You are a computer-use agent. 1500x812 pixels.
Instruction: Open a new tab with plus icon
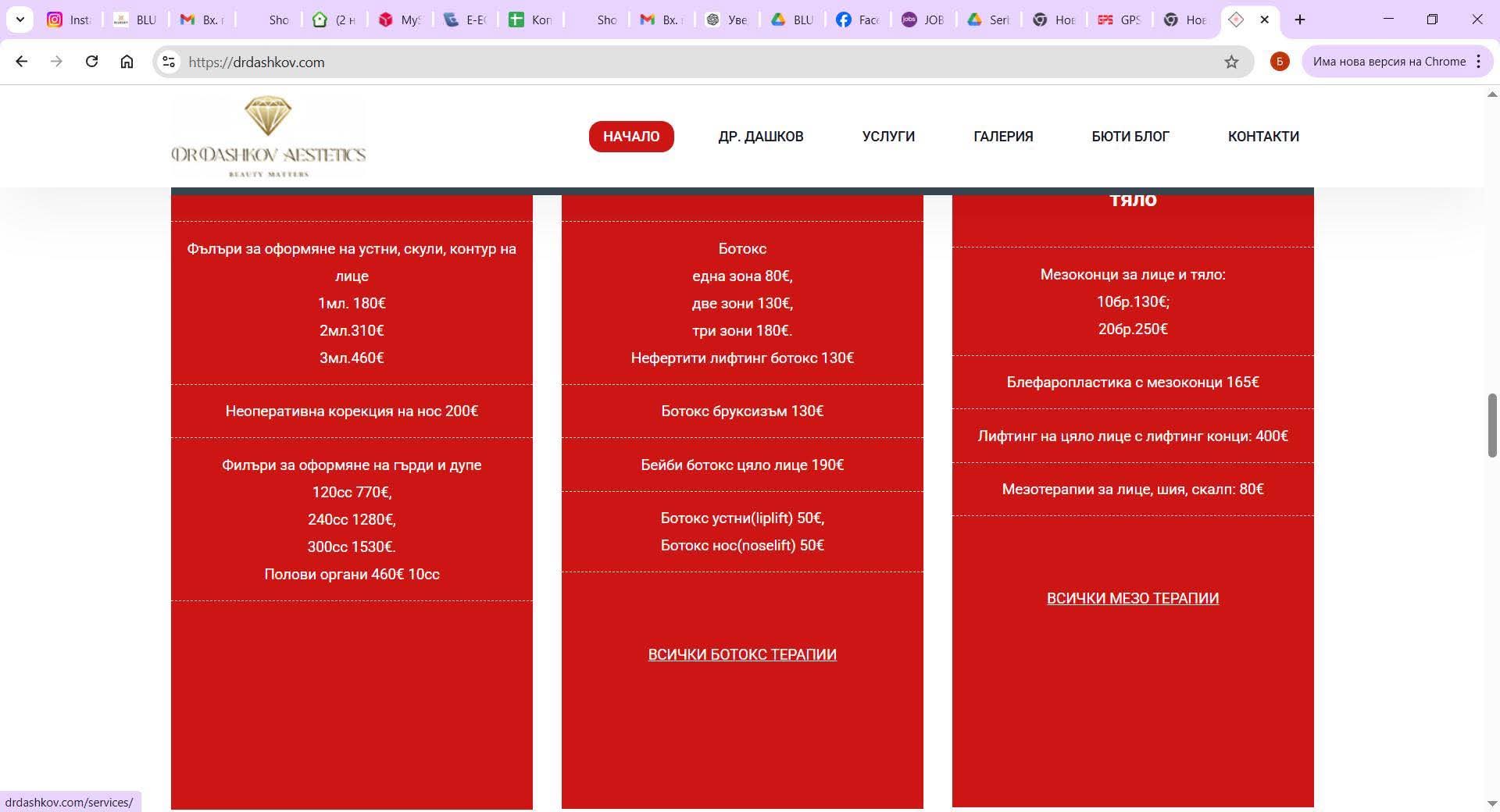pos(1300,20)
